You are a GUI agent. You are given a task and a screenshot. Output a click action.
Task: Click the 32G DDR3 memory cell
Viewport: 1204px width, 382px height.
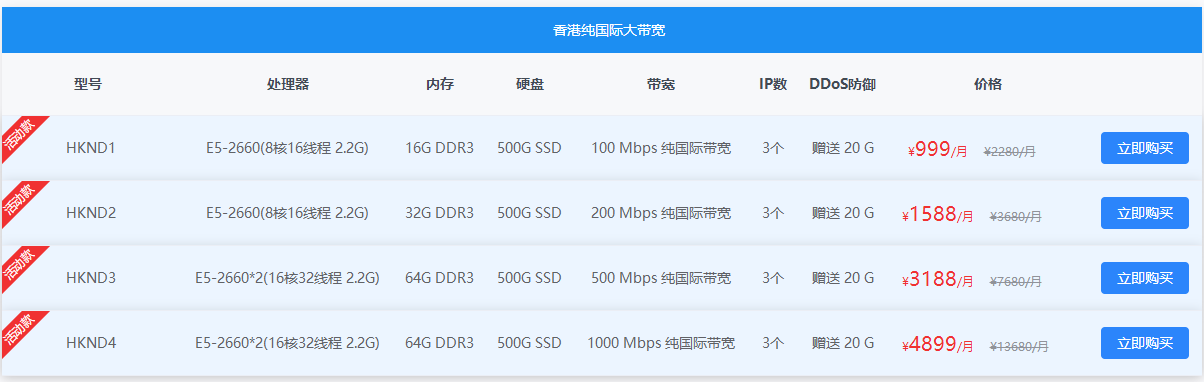point(440,213)
